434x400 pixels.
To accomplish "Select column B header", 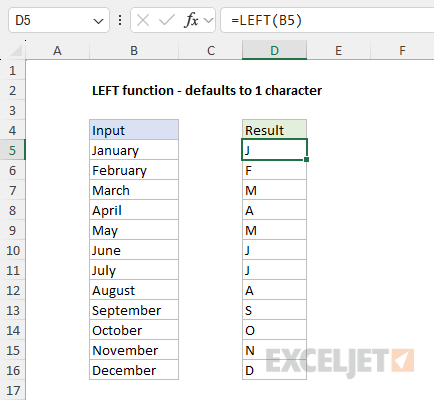I will [x=134, y=51].
